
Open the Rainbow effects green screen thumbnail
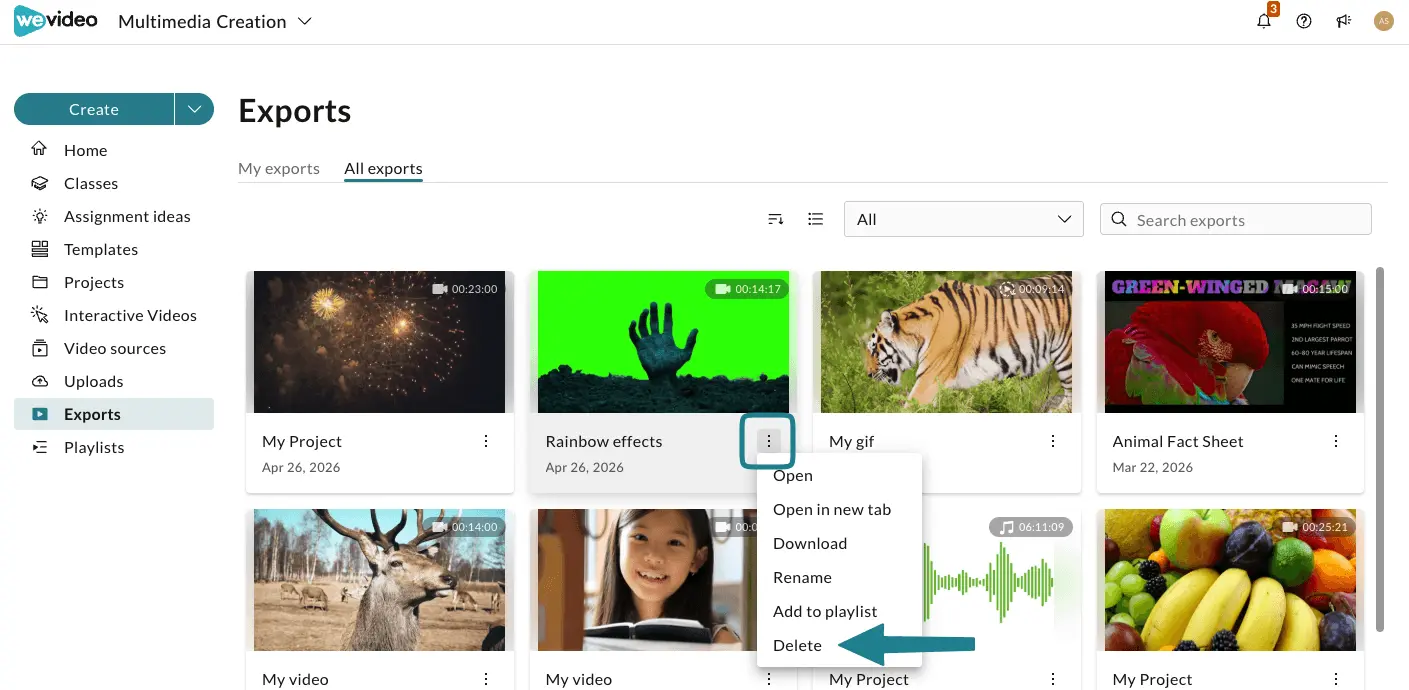click(663, 342)
